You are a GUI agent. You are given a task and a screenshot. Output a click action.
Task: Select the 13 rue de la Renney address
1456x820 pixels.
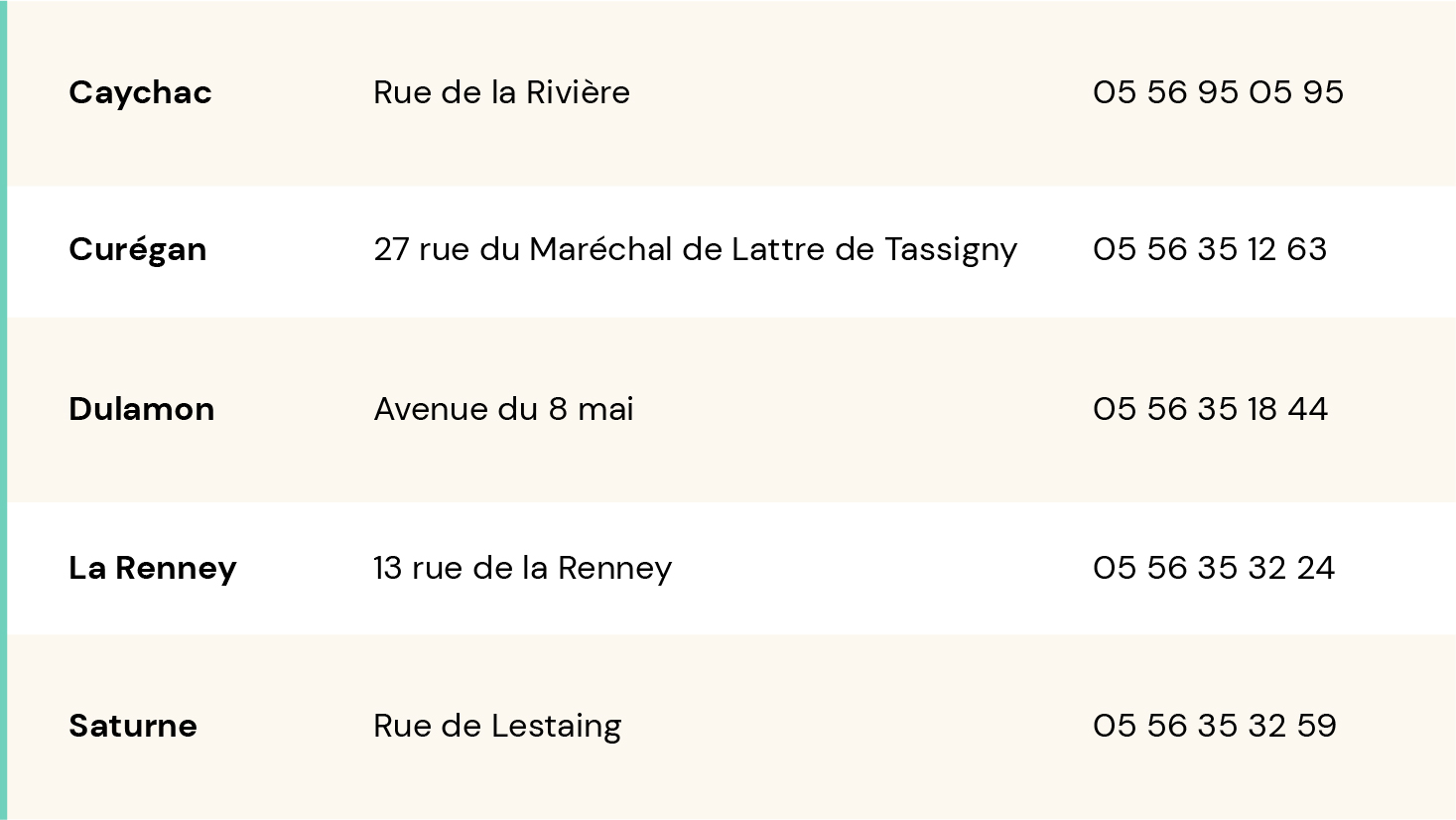click(522, 568)
